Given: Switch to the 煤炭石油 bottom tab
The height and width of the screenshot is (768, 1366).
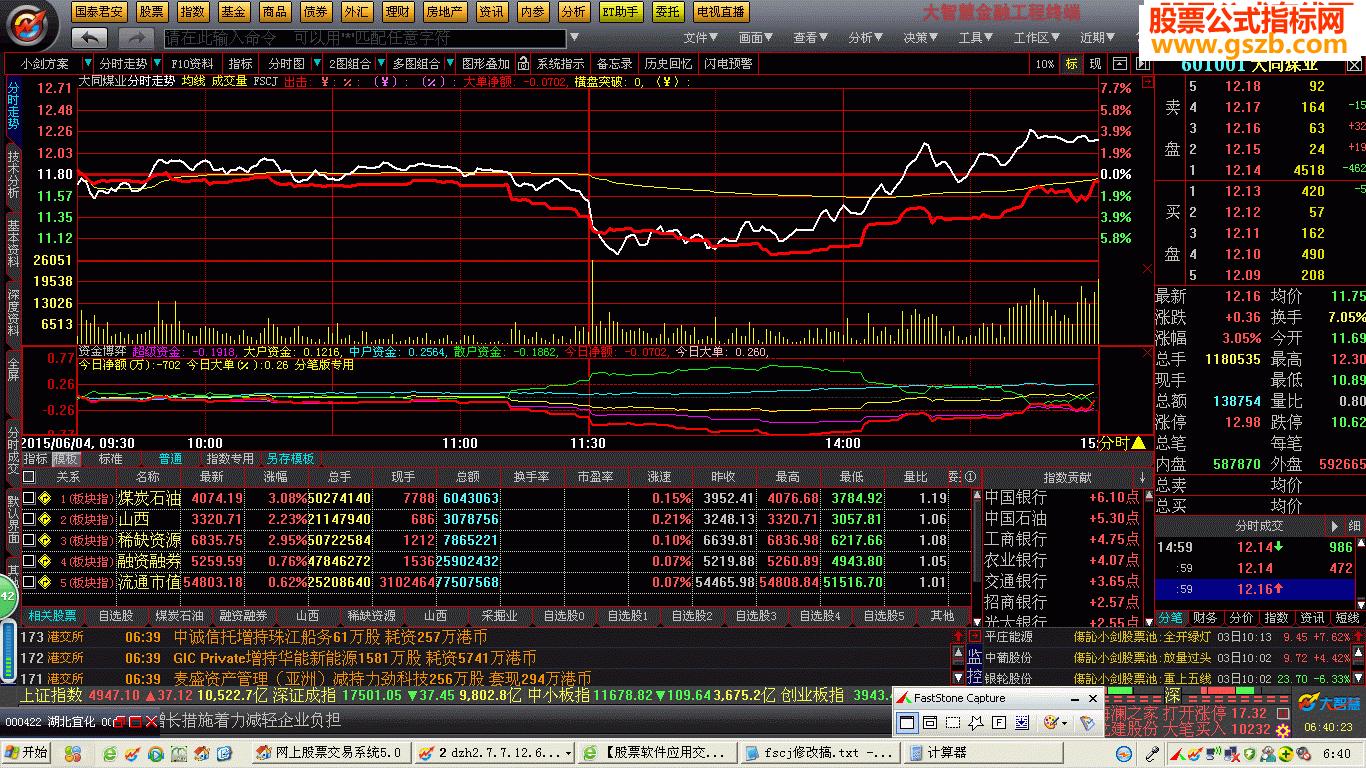Looking at the screenshot, I should tap(179, 616).
